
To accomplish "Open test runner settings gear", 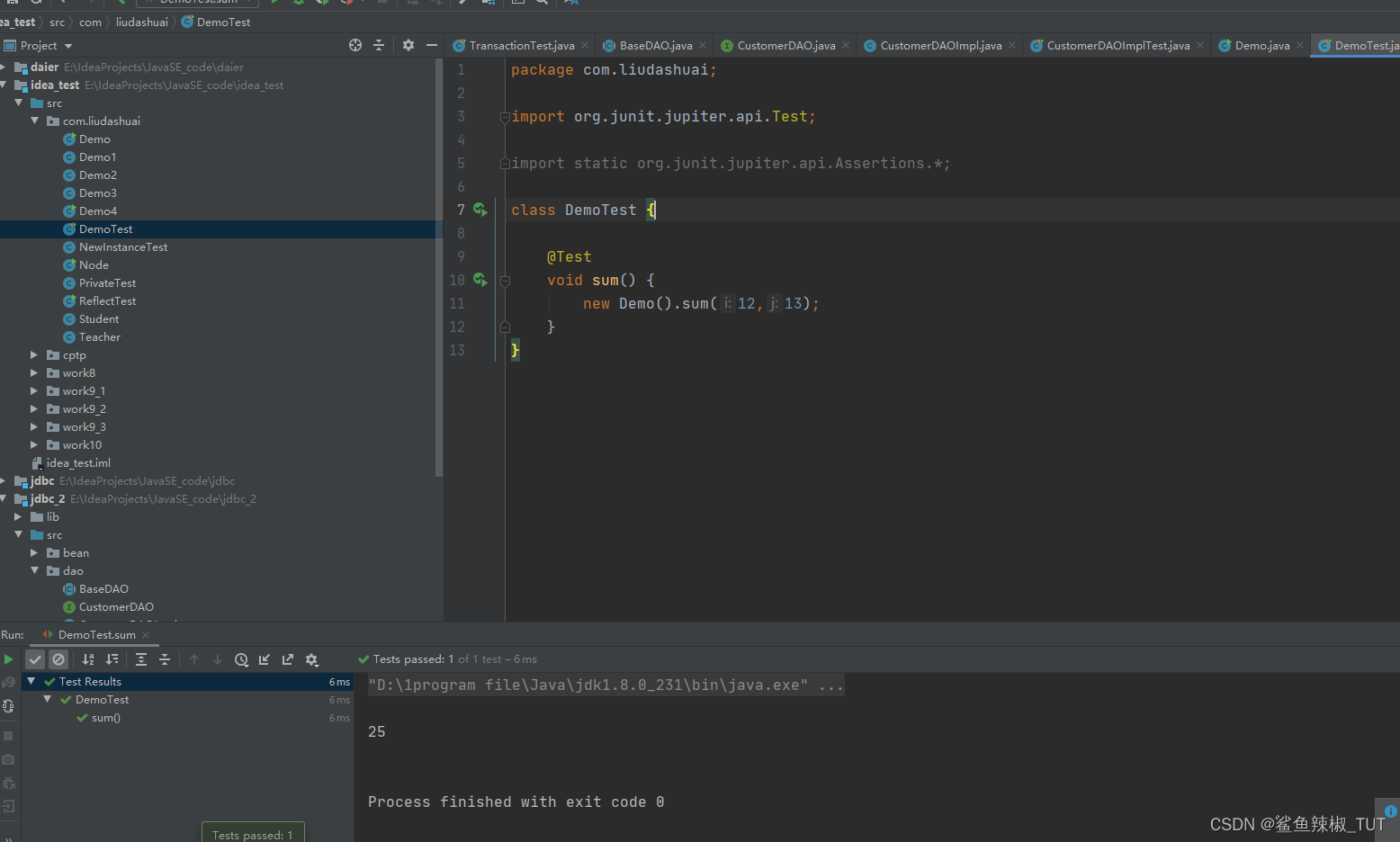I will coord(312,659).
